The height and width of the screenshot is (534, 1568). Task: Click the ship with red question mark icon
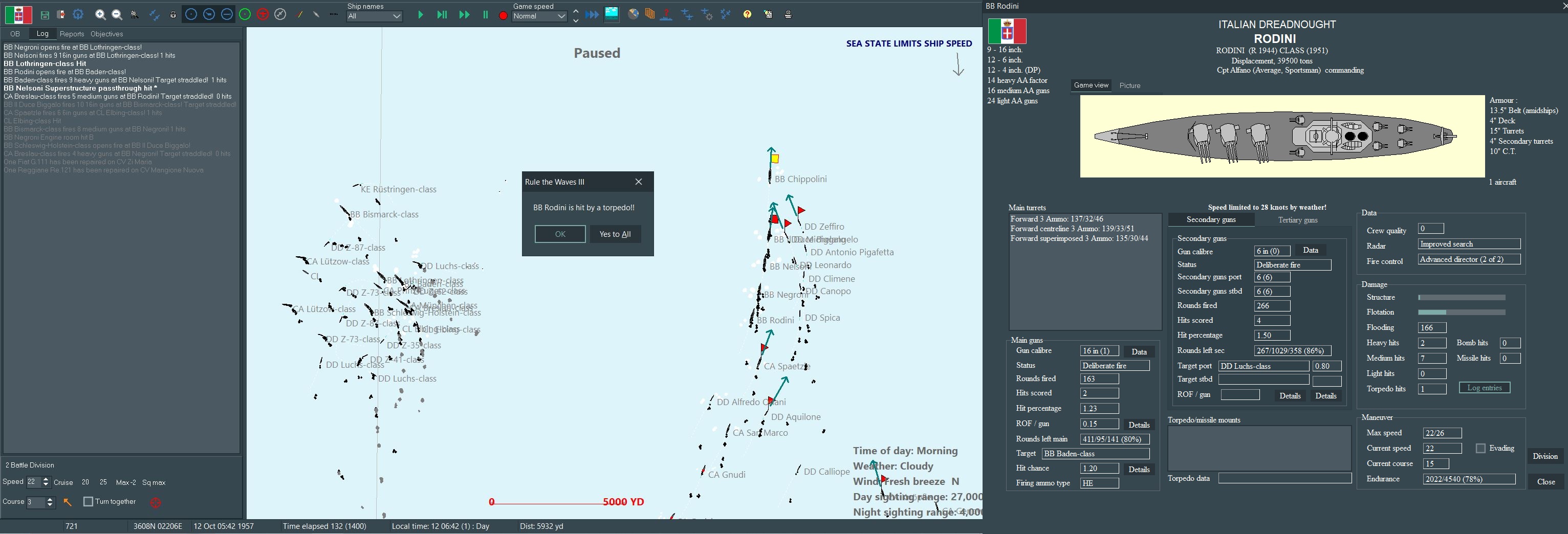(x=666, y=14)
